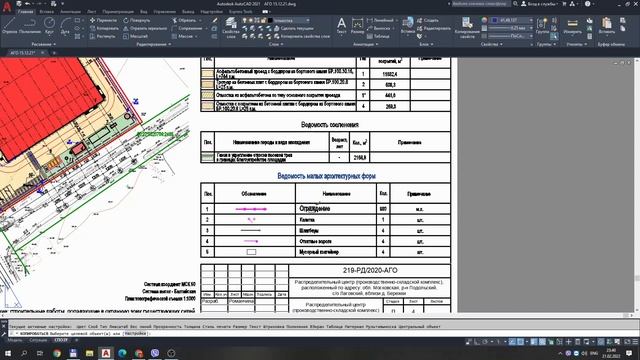Click the Измерить measure tool

(572, 26)
